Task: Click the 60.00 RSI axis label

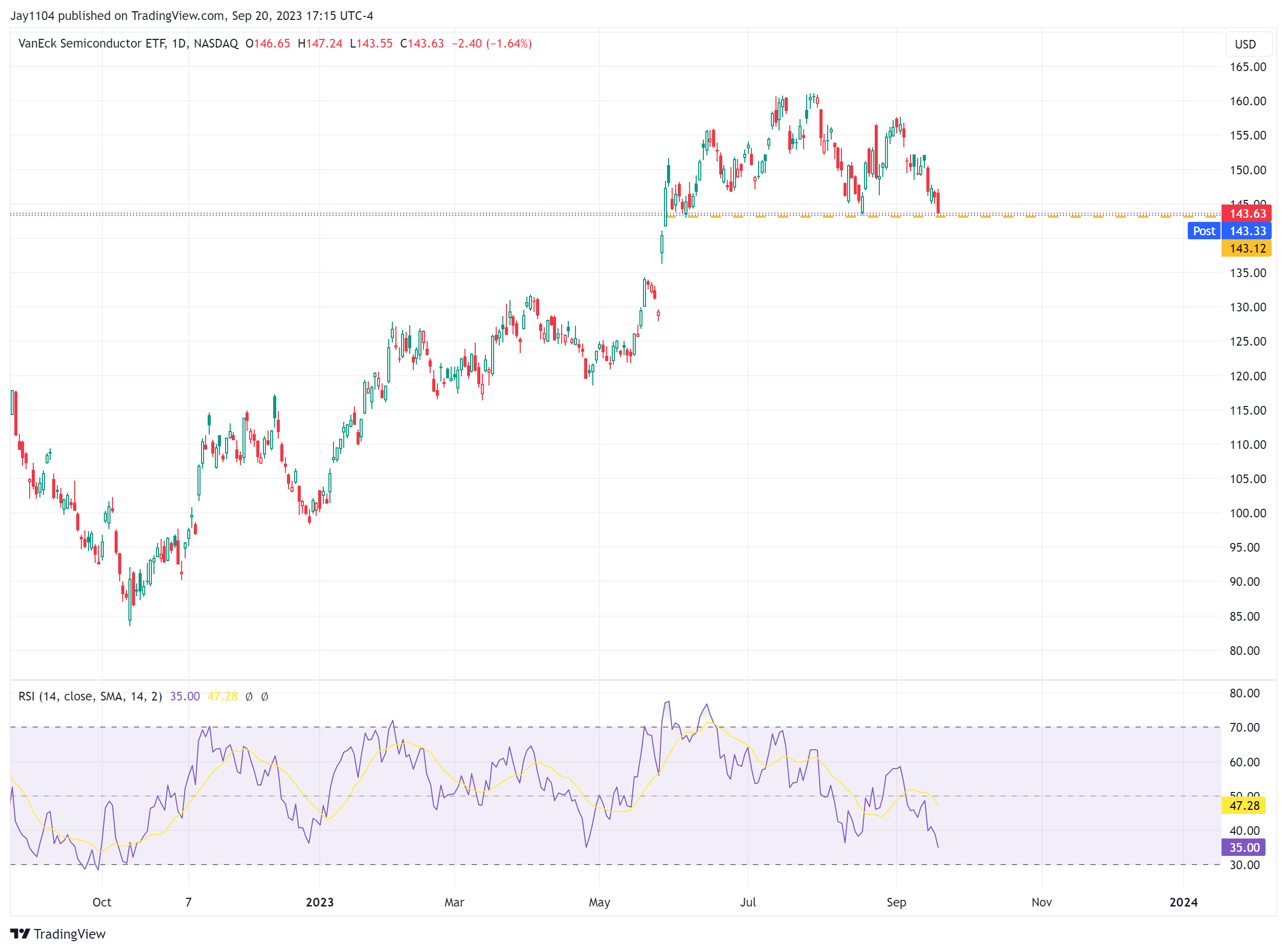Action: click(x=1245, y=762)
